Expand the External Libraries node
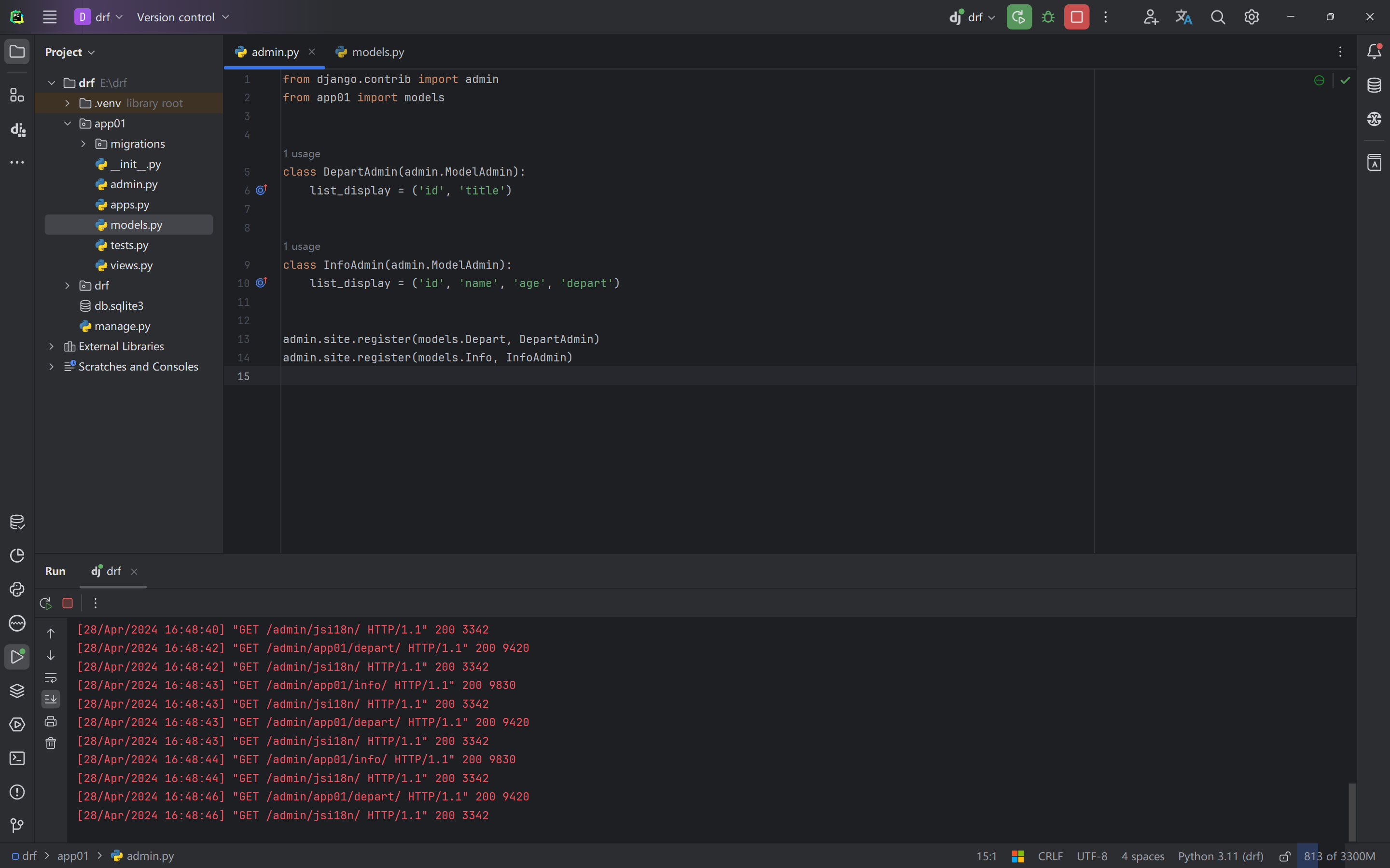This screenshot has width=1390, height=868. (52, 346)
